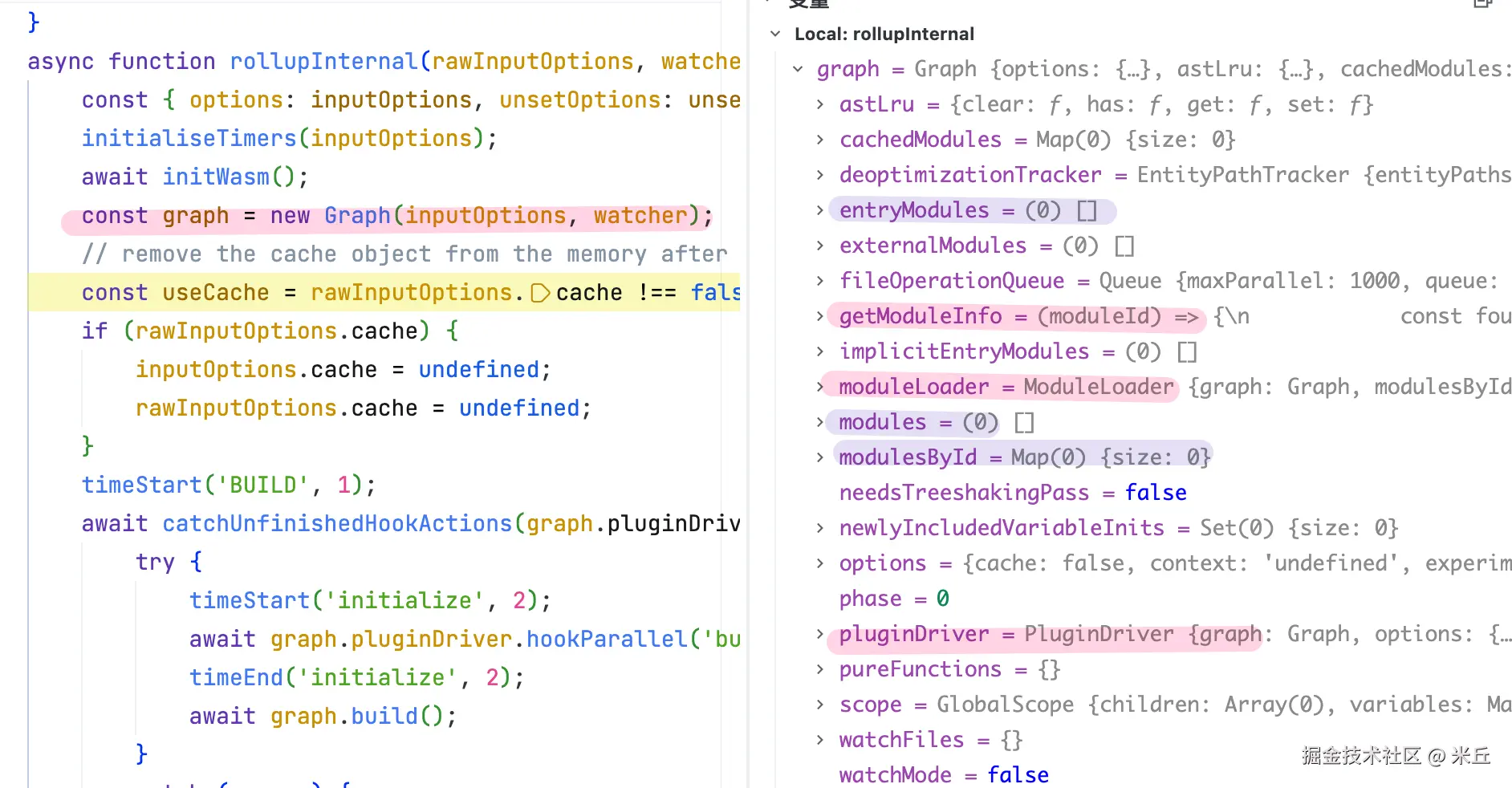Viewport: 1512px width, 788px height.
Task: Expand the moduleLoader object
Action: coord(819,387)
